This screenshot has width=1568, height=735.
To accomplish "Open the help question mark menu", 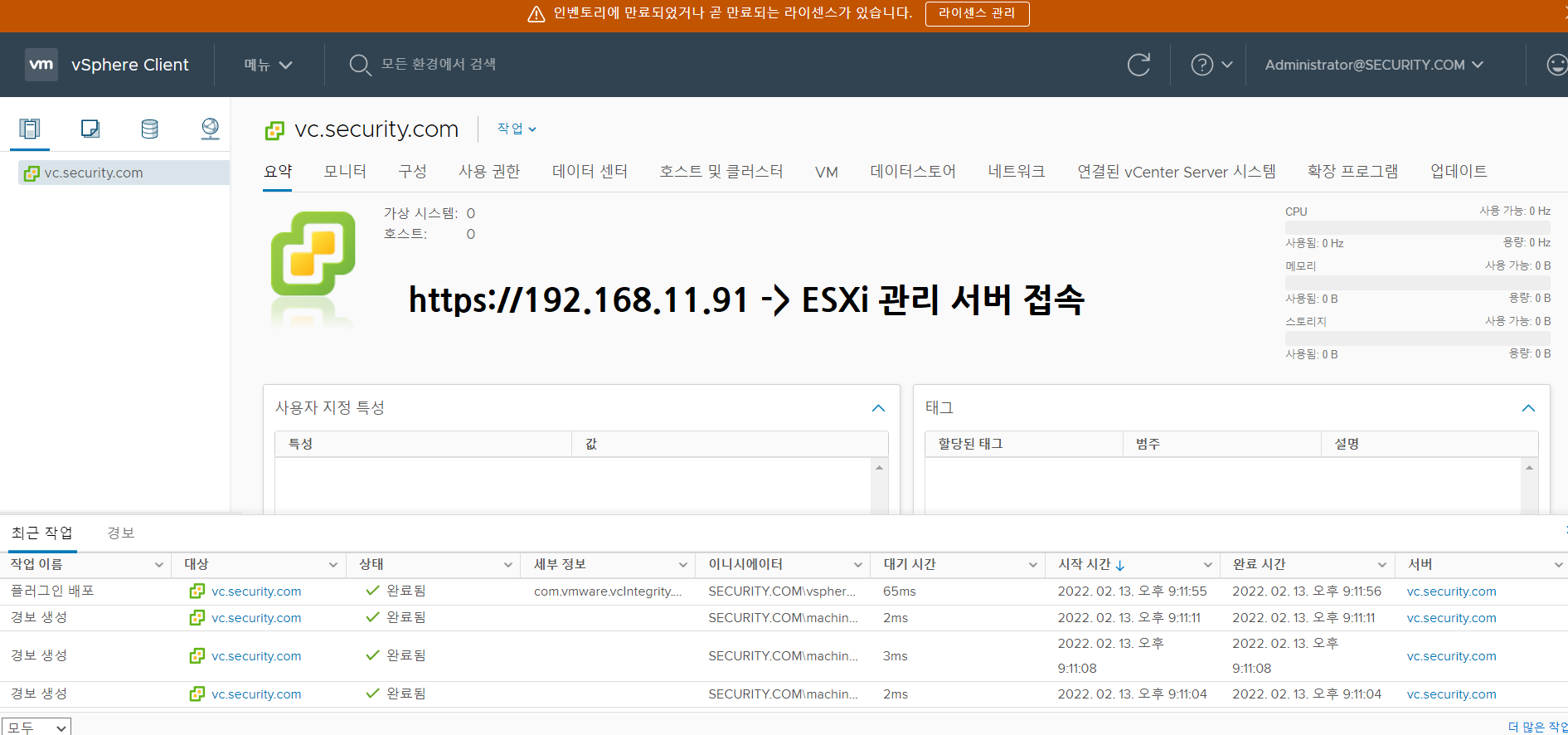I will click(1211, 65).
